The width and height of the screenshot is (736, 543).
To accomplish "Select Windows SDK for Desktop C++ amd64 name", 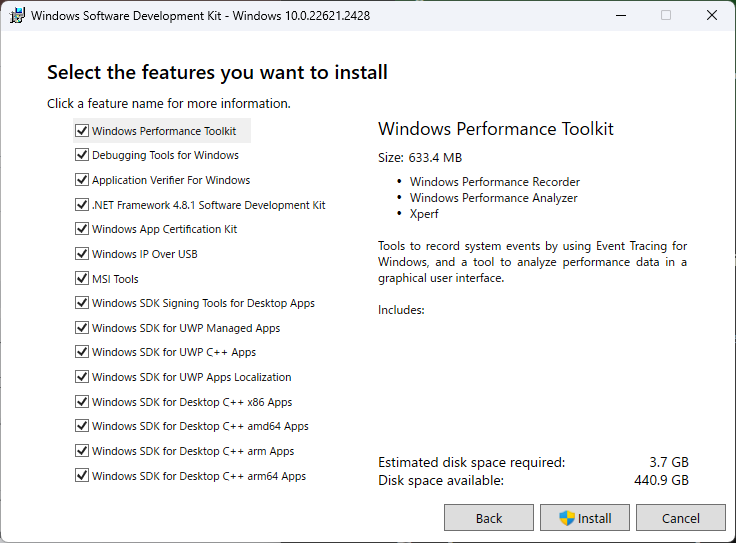I will [x=200, y=426].
